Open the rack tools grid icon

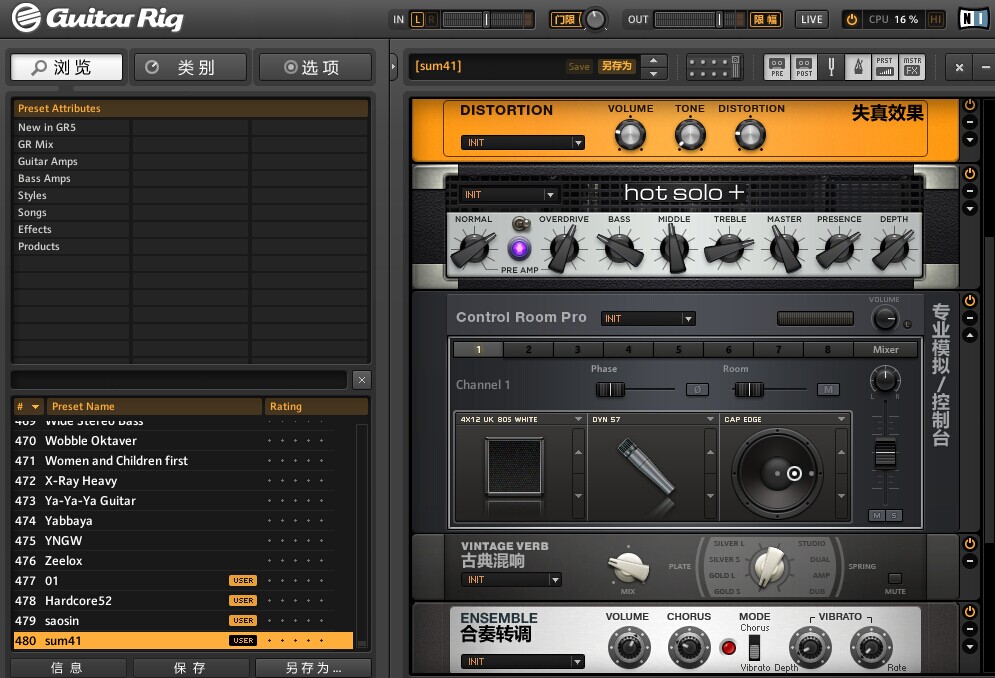pos(714,66)
